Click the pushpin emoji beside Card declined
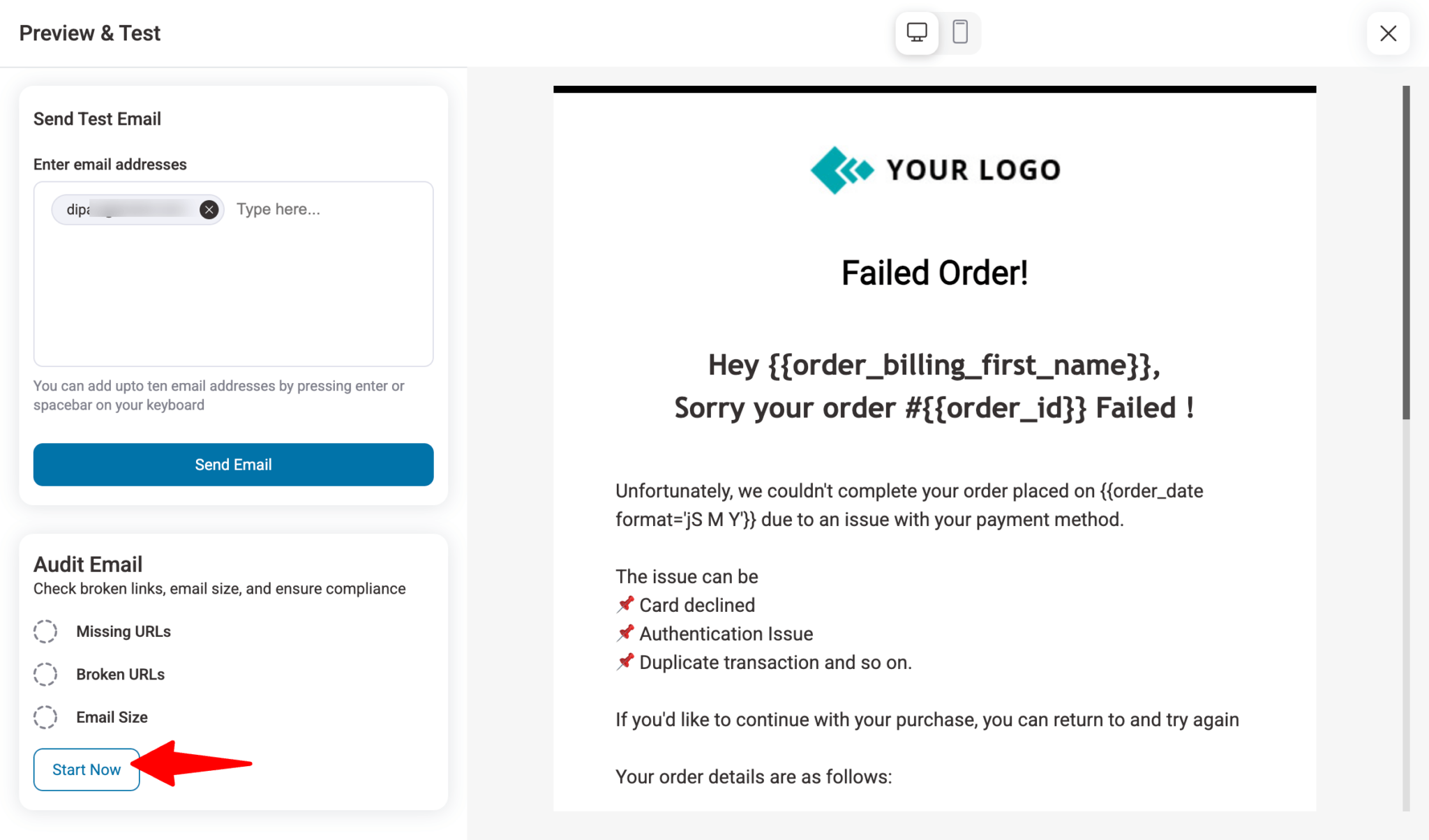The image size is (1429, 840). coord(626,603)
